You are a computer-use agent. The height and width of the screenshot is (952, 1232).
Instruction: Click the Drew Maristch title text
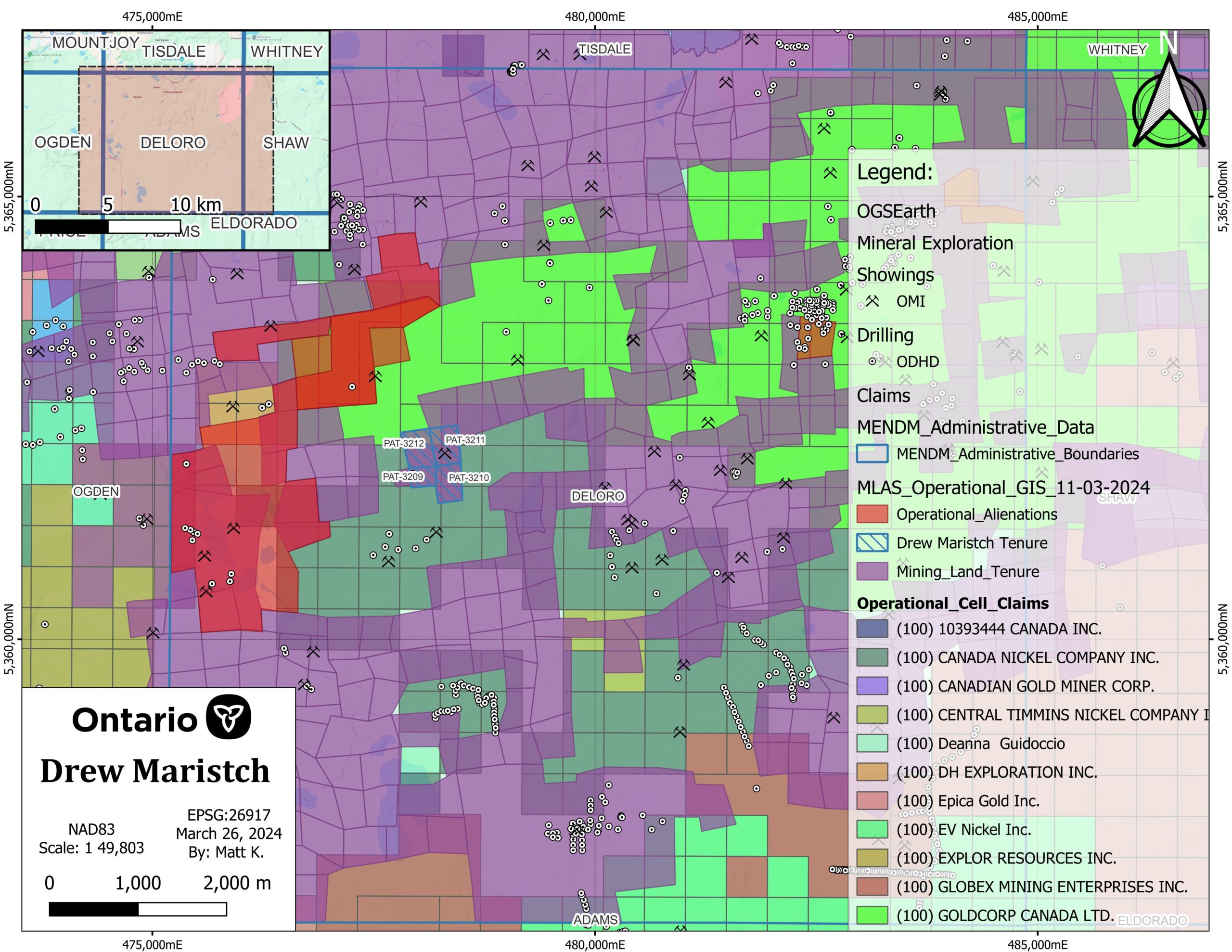point(155,771)
